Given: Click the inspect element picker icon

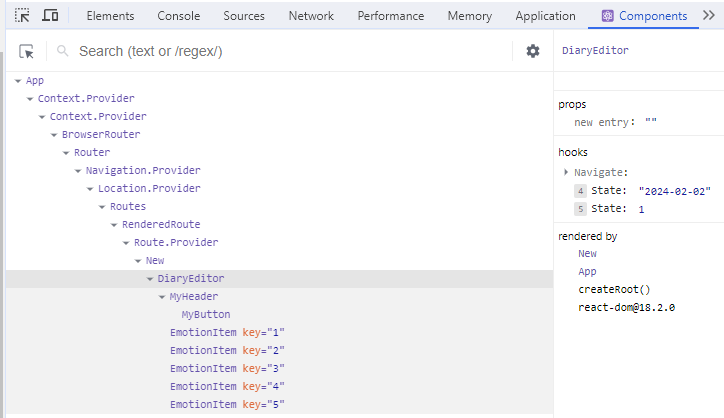Looking at the screenshot, I should [23, 16].
